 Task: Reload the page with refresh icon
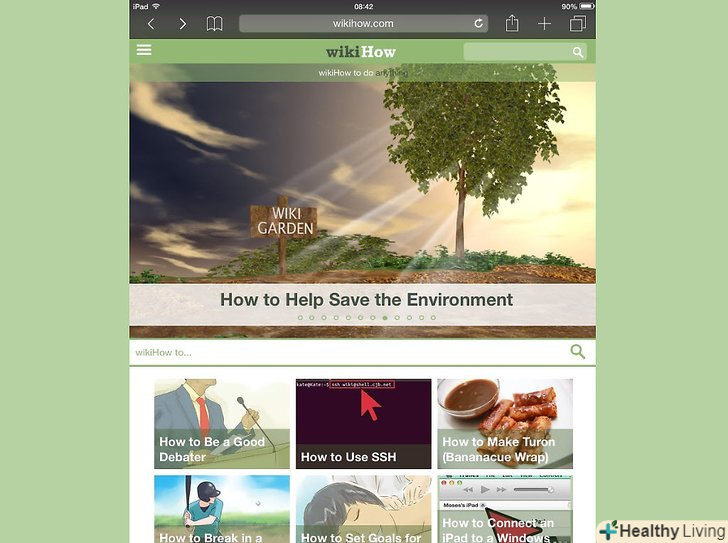(478, 23)
